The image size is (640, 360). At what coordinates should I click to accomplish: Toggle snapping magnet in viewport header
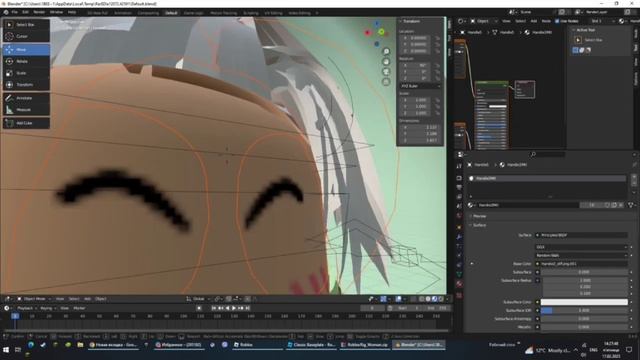click(229, 299)
